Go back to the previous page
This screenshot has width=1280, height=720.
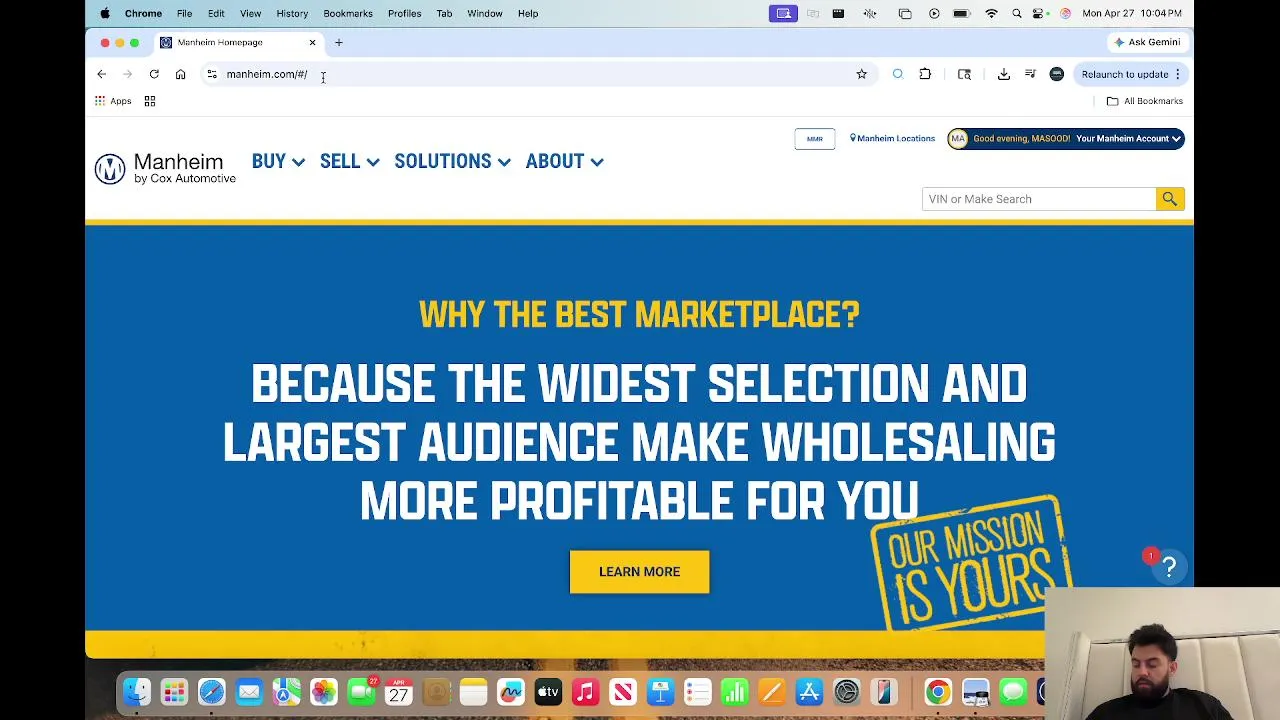click(x=101, y=74)
